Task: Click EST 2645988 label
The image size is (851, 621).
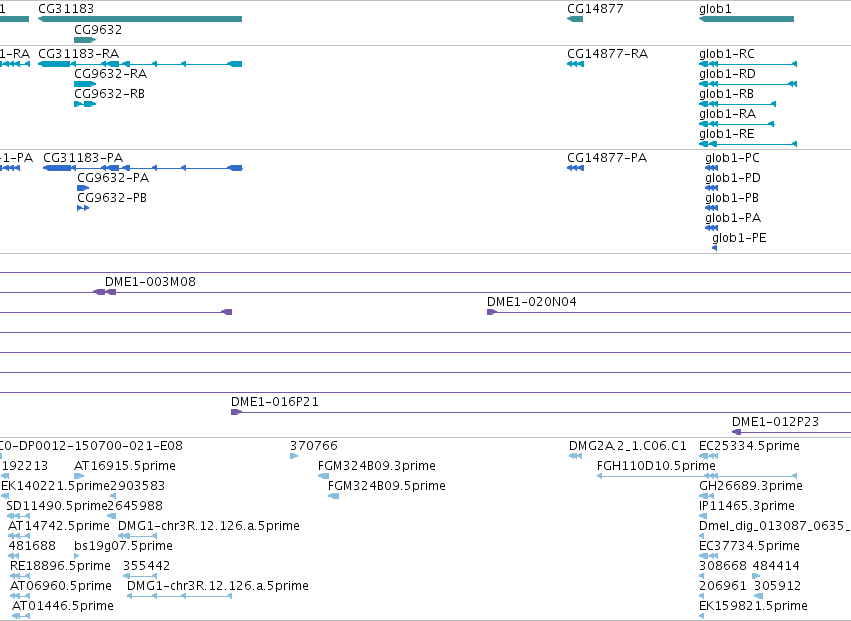Action: [135, 506]
